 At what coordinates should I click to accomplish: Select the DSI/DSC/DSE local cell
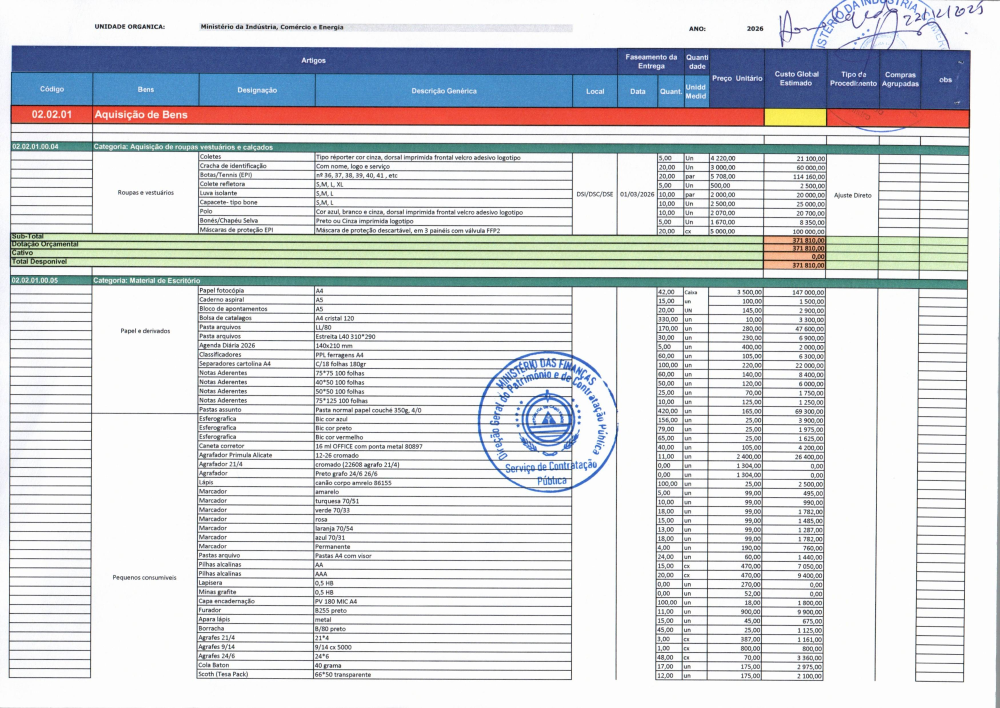tap(595, 194)
